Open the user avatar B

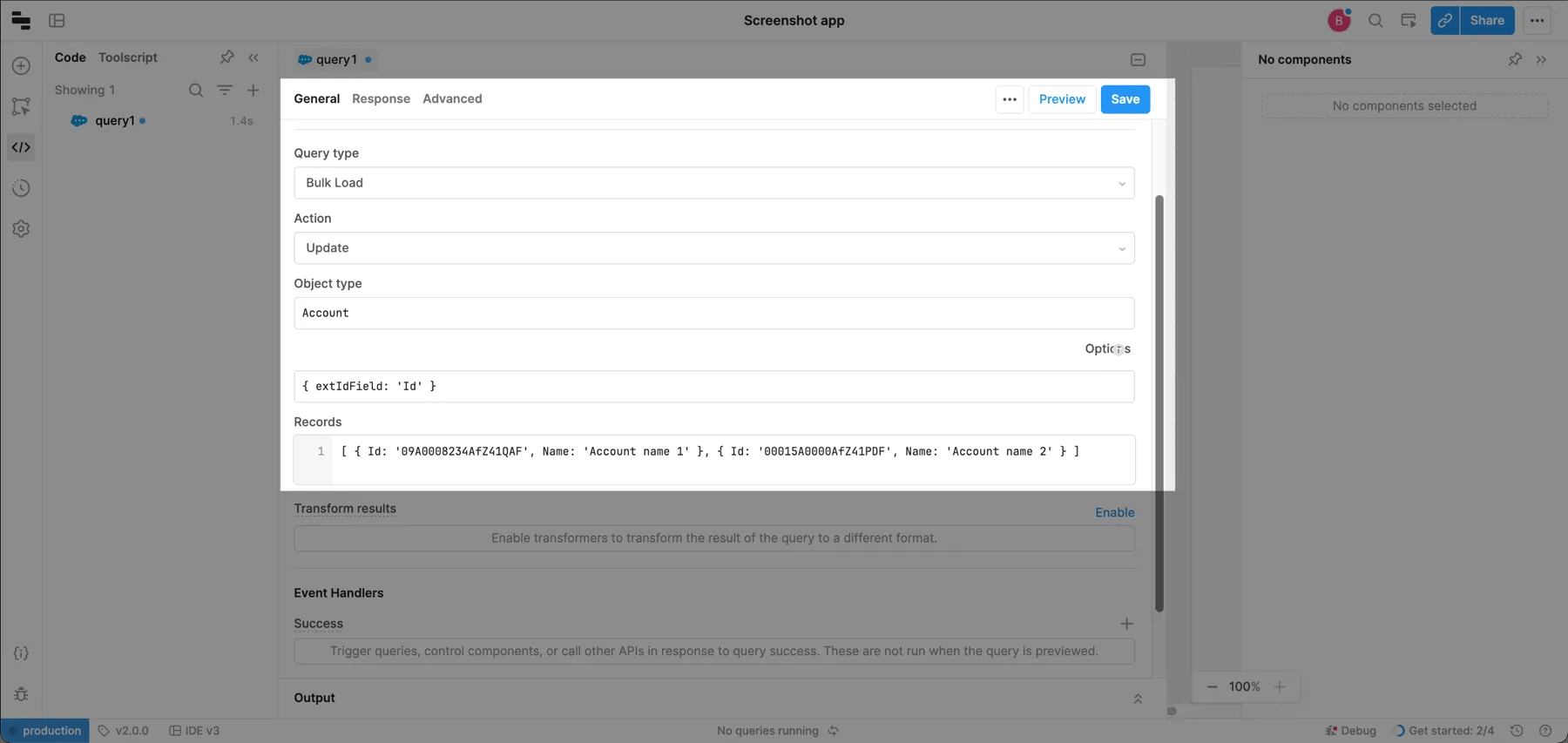click(x=1339, y=20)
